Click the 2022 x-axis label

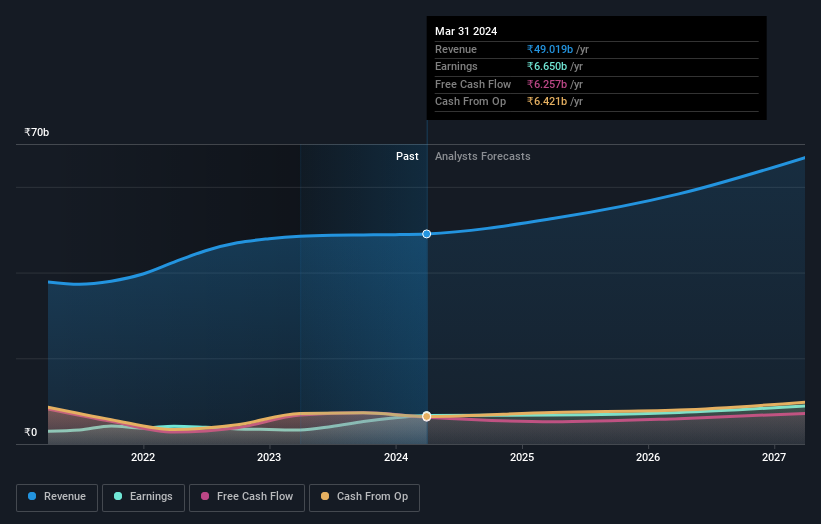(143, 457)
